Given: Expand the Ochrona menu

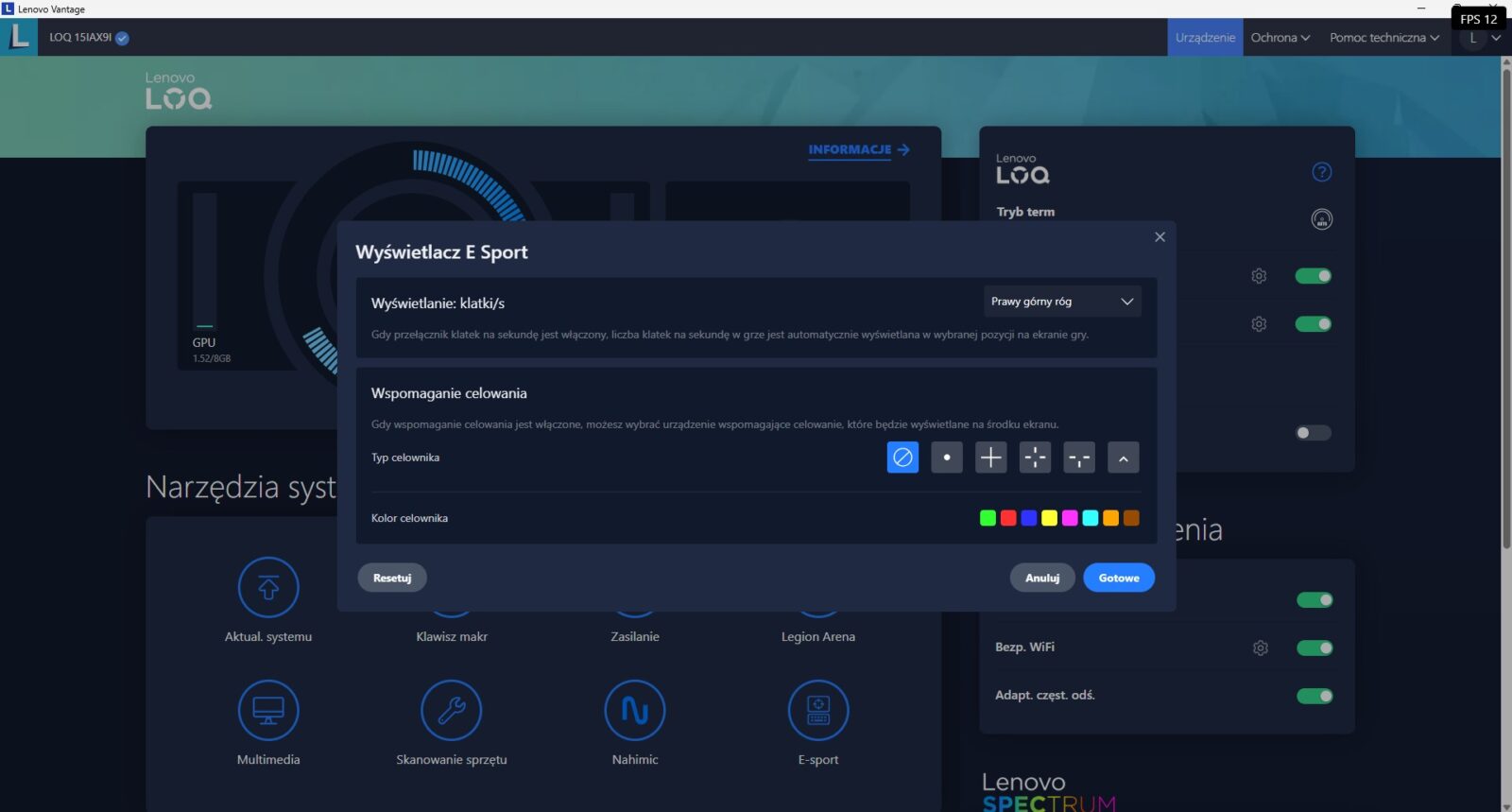Looking at the screenshot, I should (1280, 38).
